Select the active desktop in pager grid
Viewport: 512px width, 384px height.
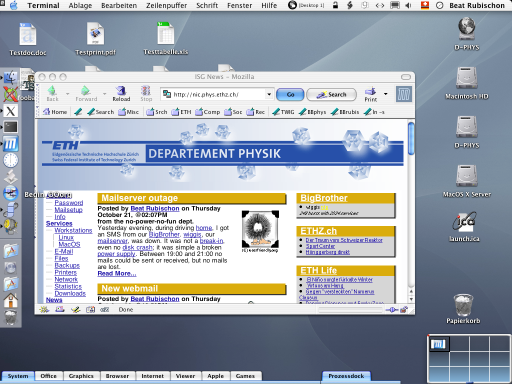(x=439, y=344)
